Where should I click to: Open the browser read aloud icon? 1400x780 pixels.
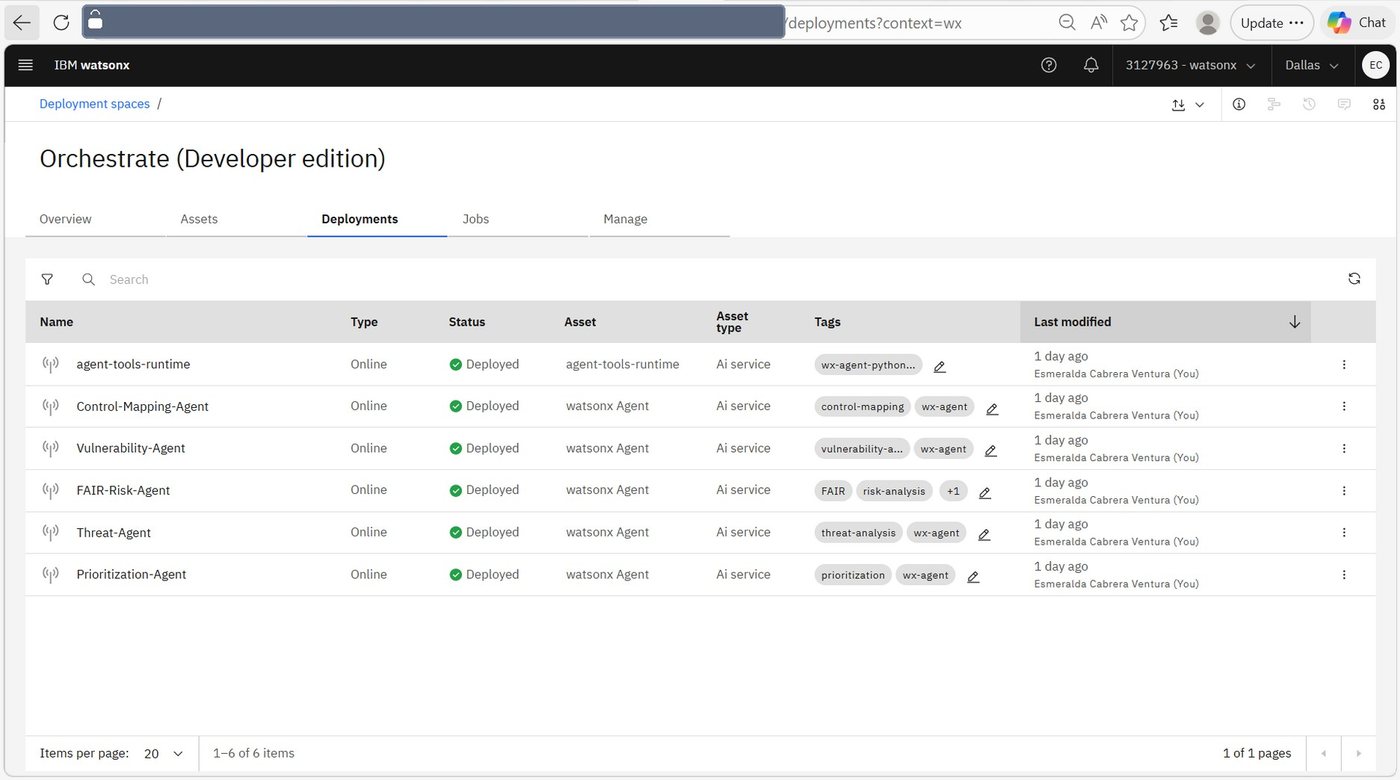[x=1098, y=22]
